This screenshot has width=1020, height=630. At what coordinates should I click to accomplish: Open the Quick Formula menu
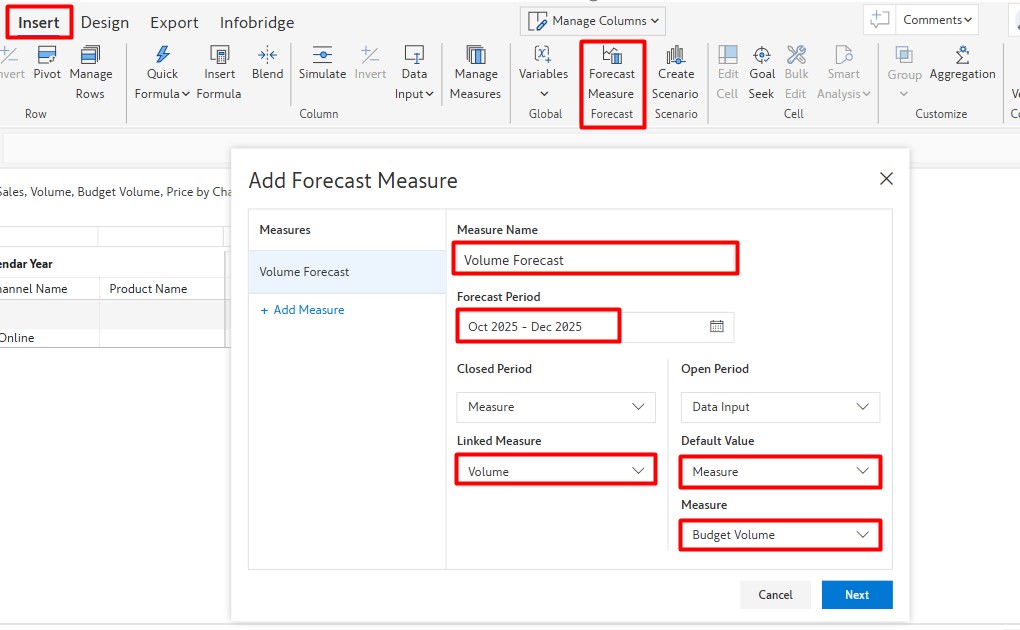click(x=162, y=73)
